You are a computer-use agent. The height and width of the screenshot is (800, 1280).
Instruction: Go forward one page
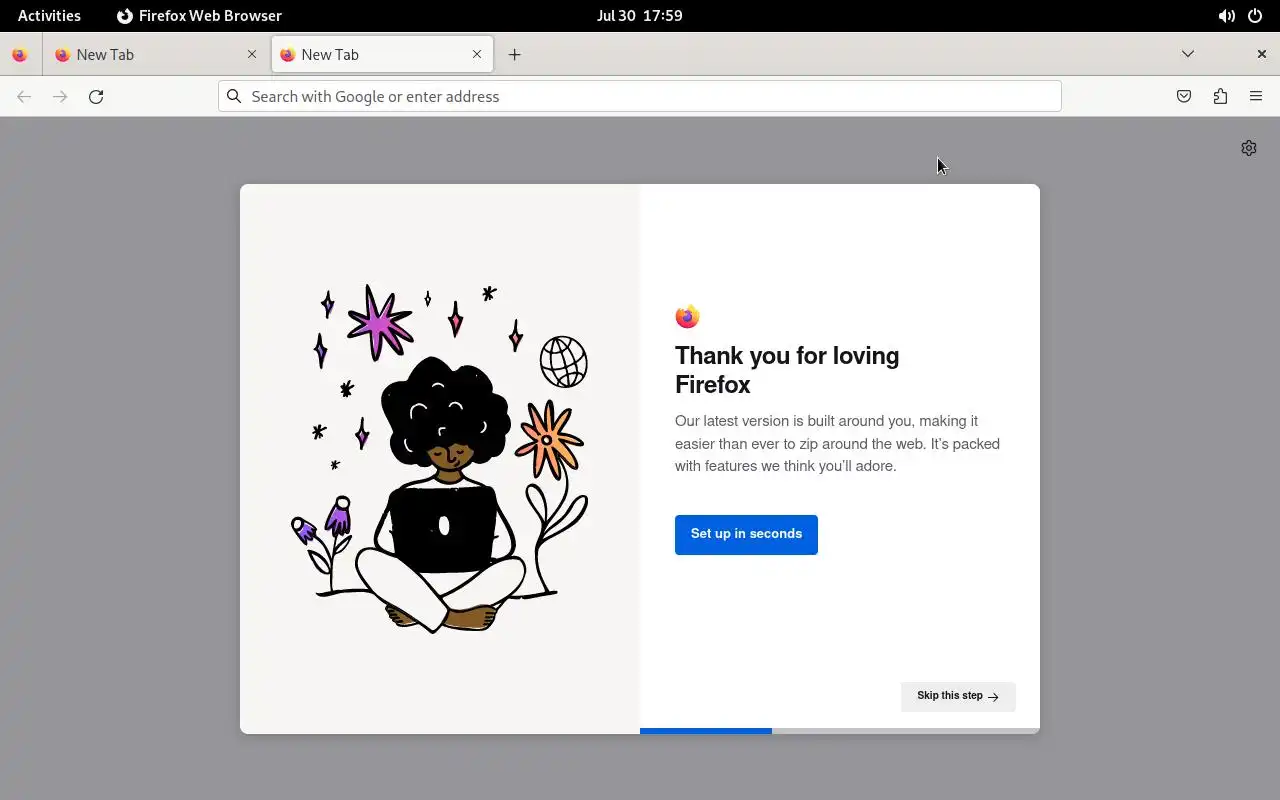click(60, 97)
